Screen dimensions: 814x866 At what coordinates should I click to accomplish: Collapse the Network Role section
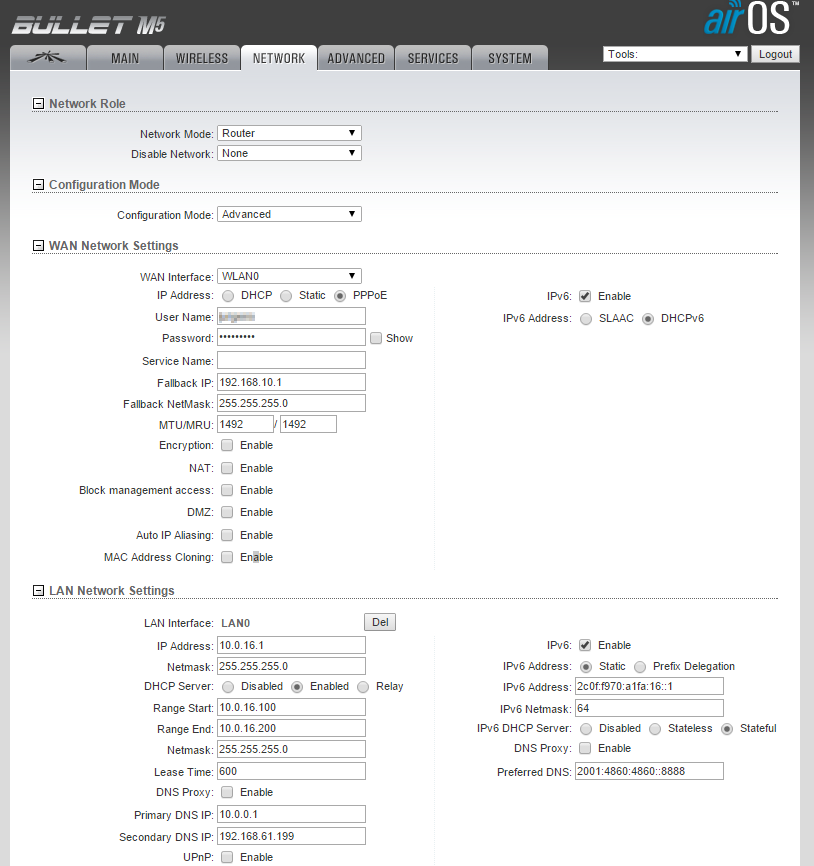pos(37,103)
